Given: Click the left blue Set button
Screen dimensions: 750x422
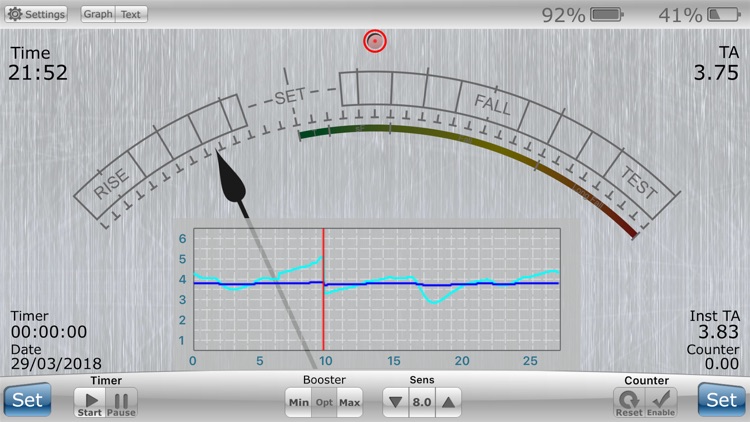Looking at the screenshot, I should 27,400.
